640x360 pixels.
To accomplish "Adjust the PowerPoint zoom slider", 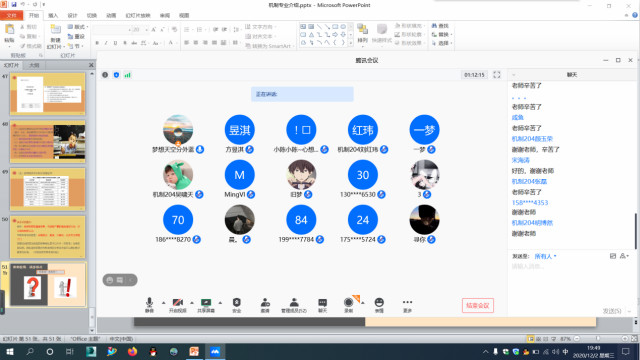I will (598, 339).
